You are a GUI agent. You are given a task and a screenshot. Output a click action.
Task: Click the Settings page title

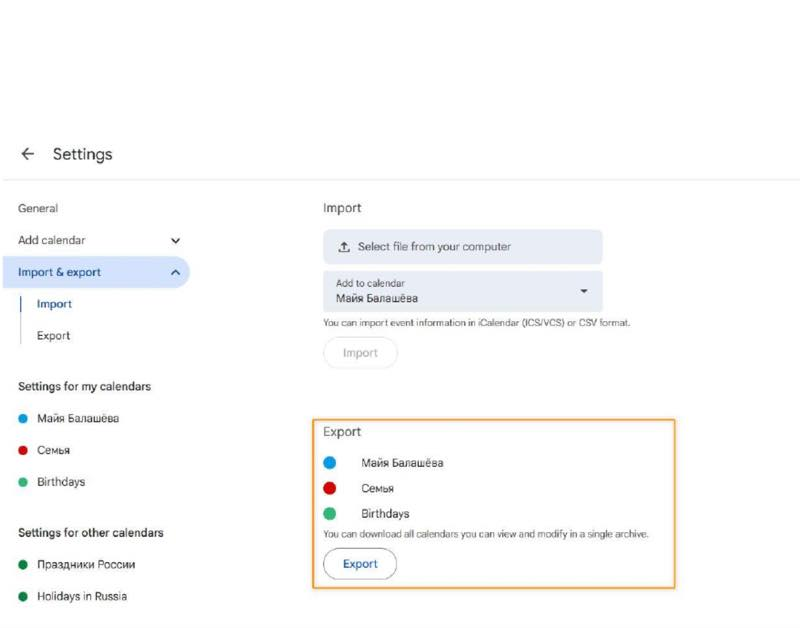point(83,154)
